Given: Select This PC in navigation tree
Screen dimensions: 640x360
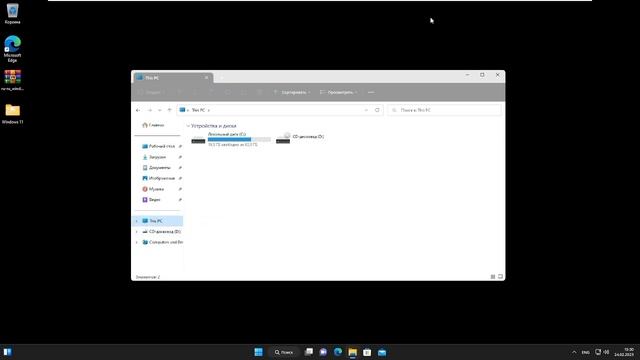Looking at the screenshot, I should [158, 221].
